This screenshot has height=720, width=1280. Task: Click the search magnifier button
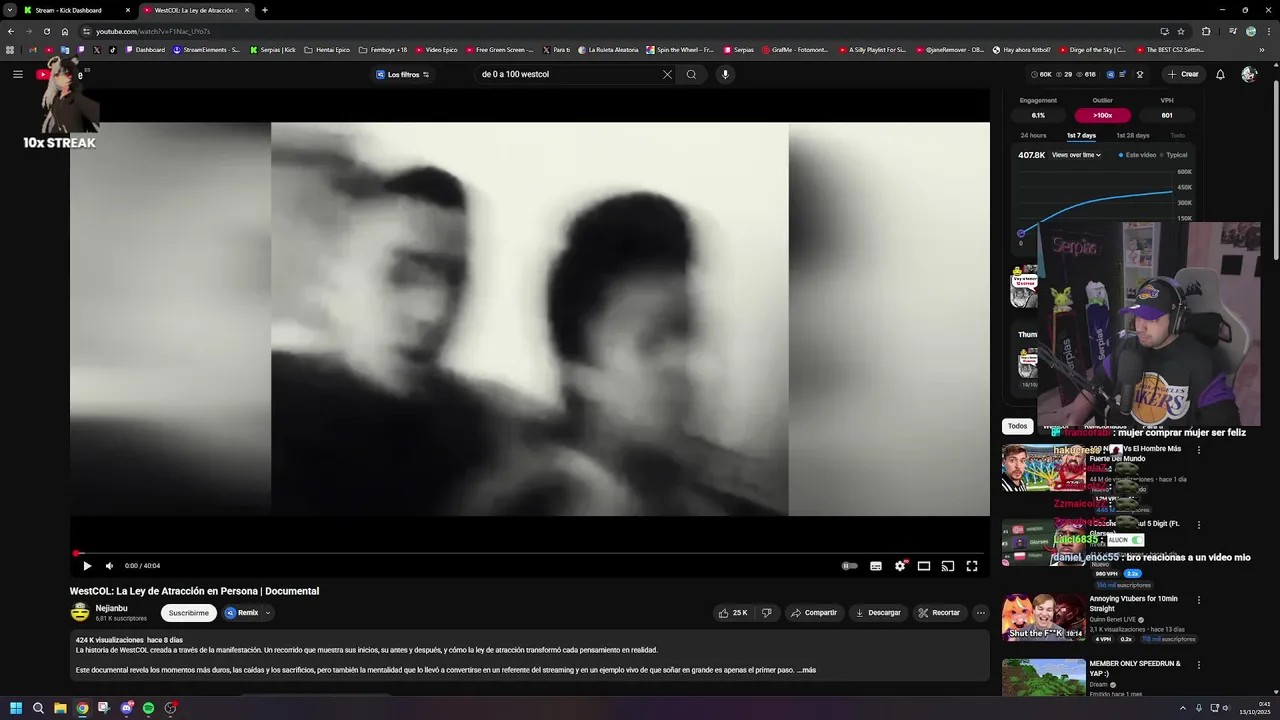point(691,74)
